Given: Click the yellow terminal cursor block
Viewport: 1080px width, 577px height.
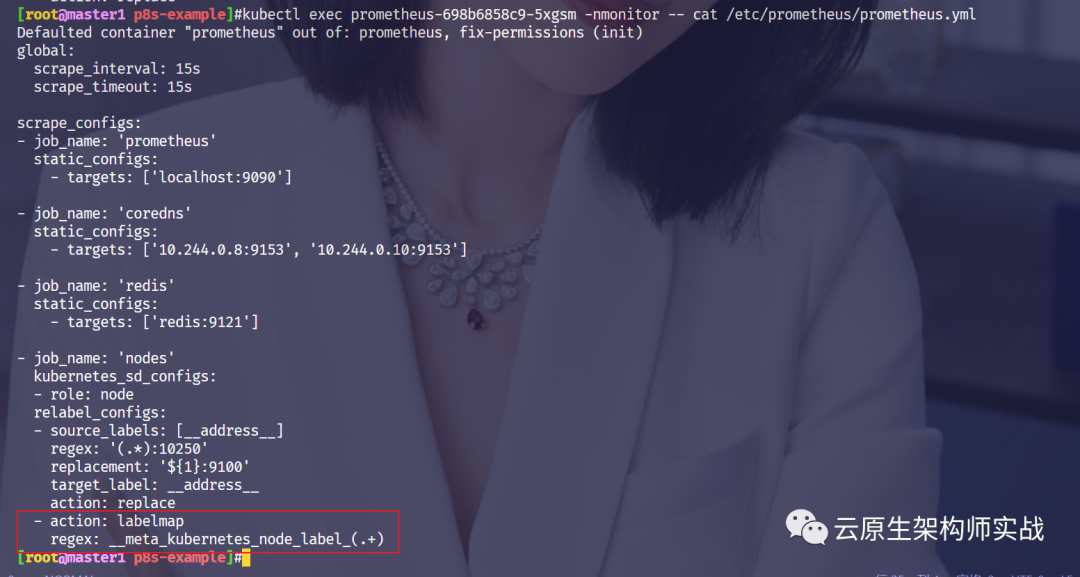Looking at the screenshot, I should (x=246, y=558).
